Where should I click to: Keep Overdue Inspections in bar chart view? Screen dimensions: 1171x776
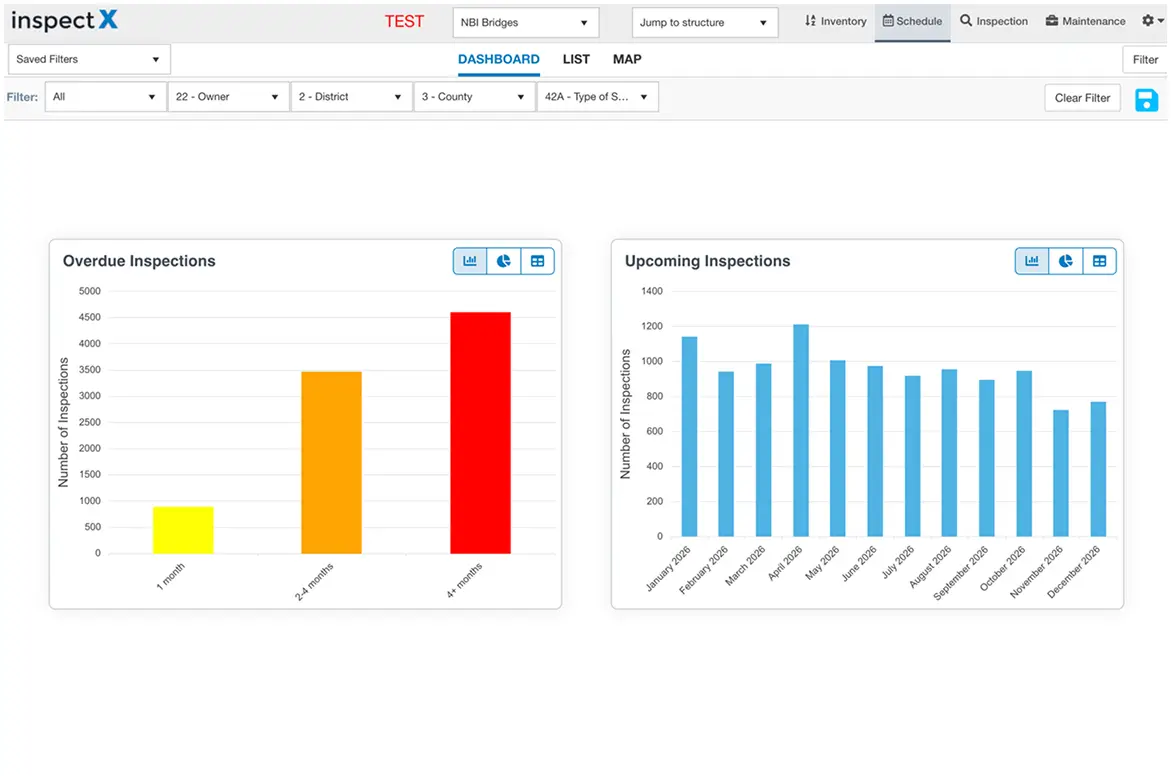click(469, 260)
